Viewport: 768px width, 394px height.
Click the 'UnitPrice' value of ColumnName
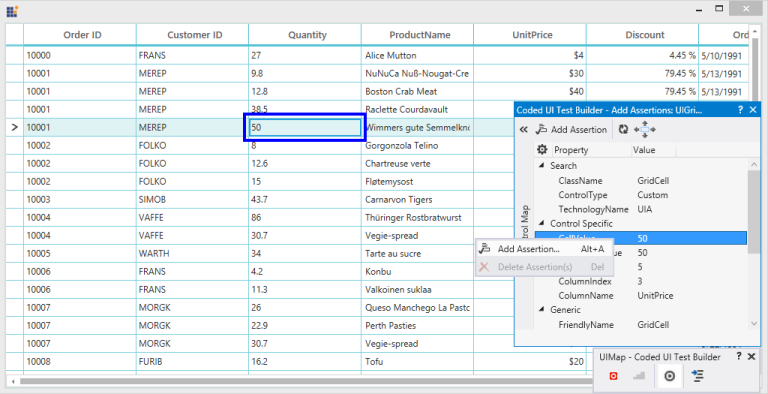(x=655, y=296)
